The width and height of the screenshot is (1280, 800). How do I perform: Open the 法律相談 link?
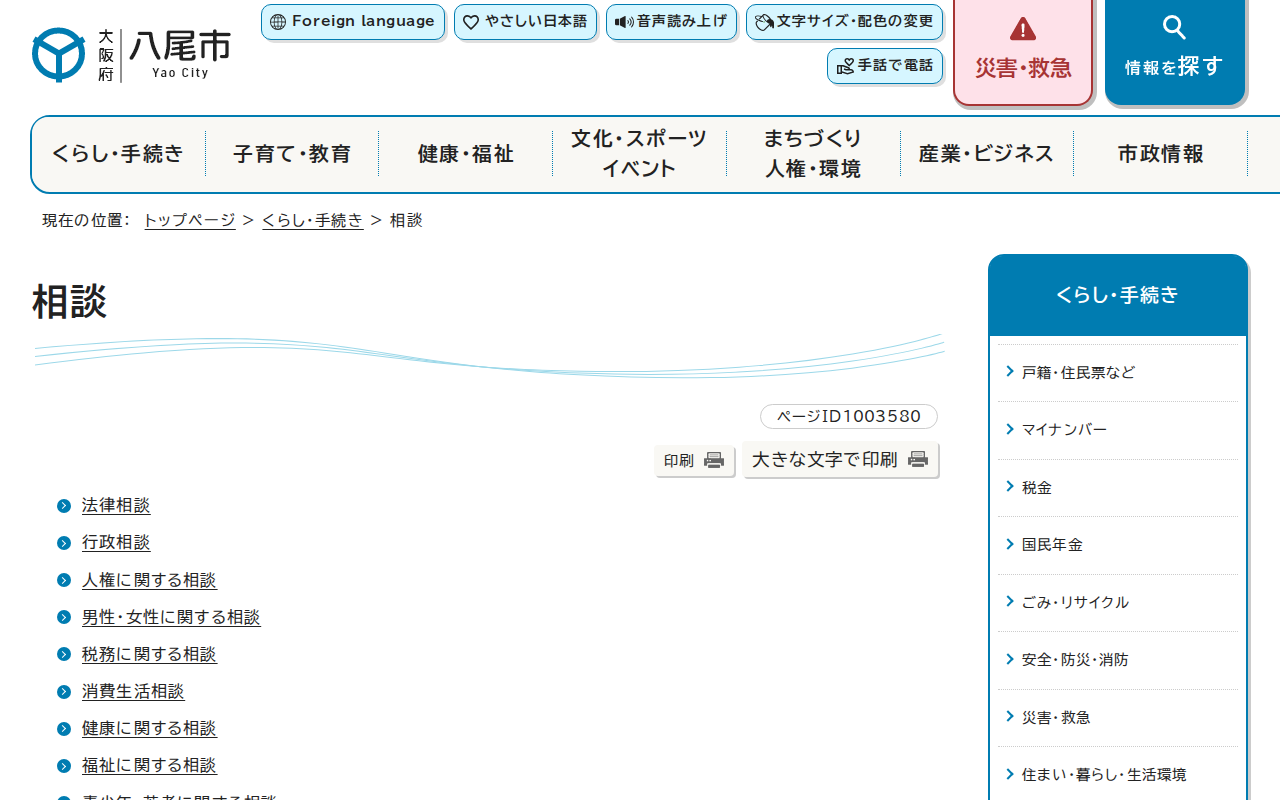pyautogui.click(x=116, y=506)
